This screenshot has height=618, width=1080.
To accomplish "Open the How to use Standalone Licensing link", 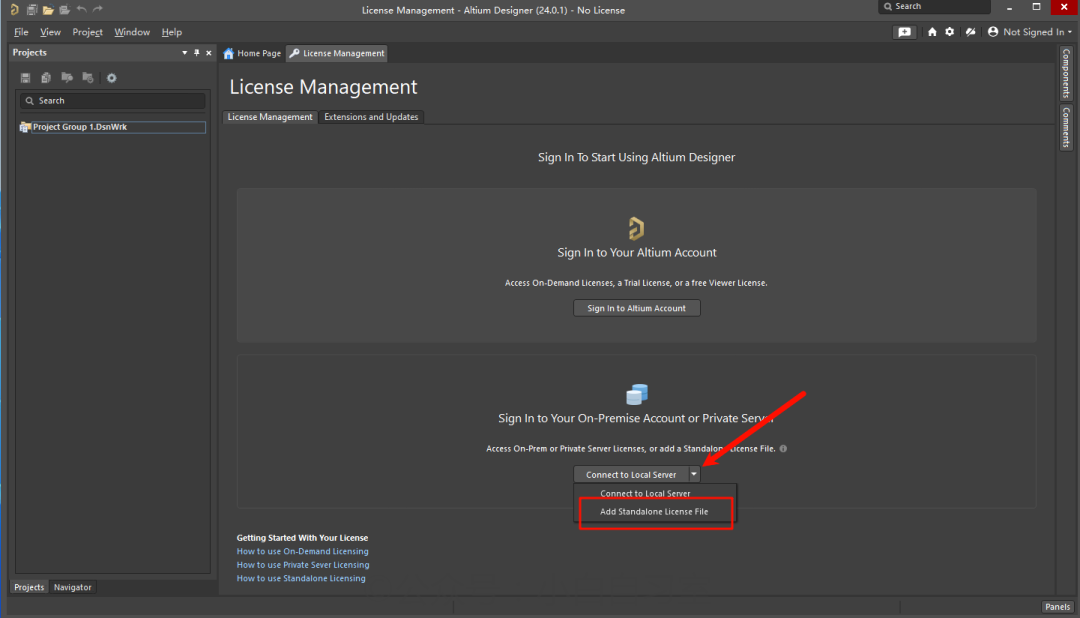I will pos(301,579).
